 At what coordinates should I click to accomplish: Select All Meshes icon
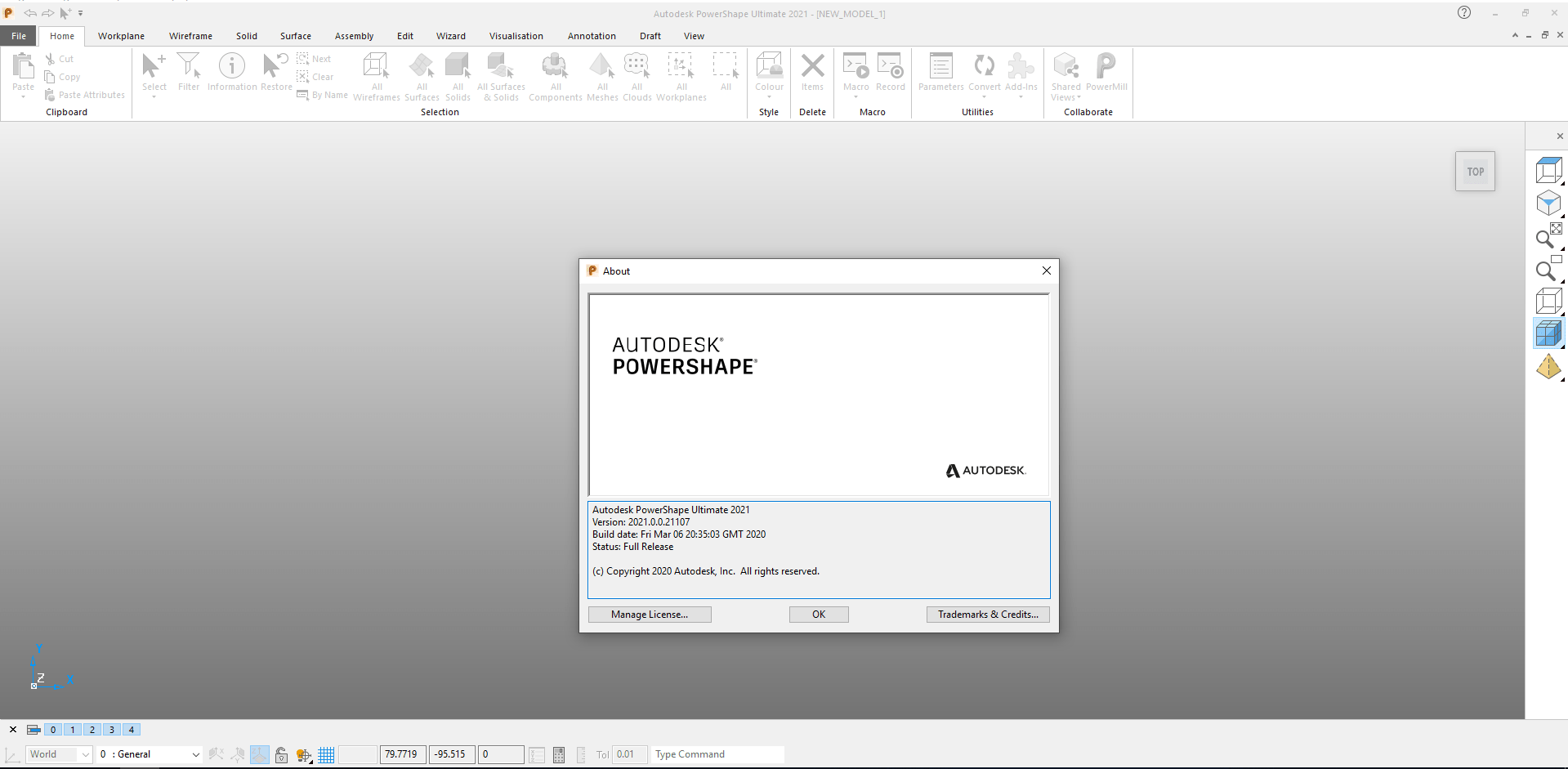tap(602, 65)
